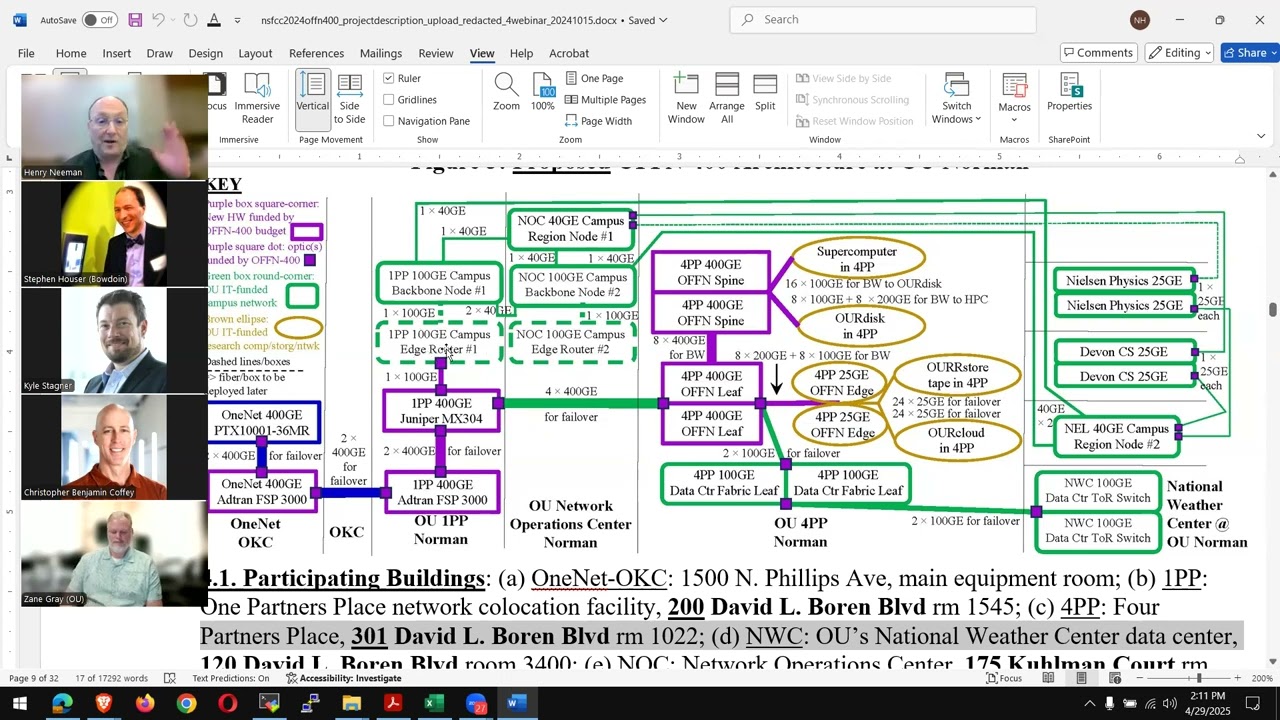Switch to the Acrobat tab

point(569,53)
